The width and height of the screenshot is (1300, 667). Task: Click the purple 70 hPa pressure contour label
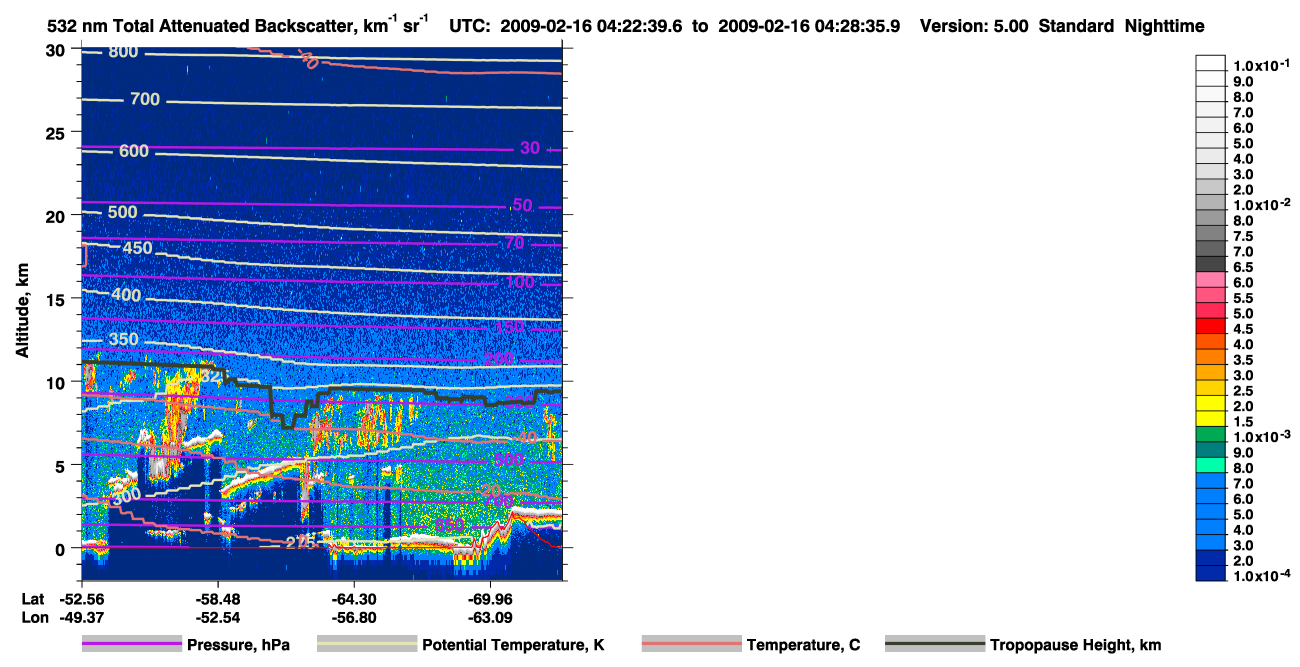point(514,243)
